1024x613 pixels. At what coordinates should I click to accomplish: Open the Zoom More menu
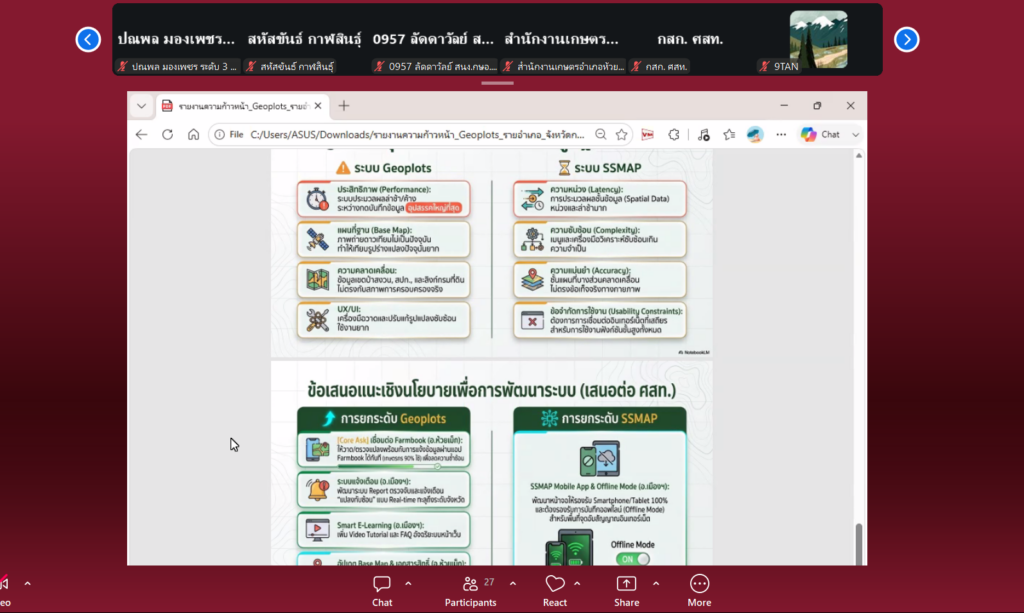(x=699, y=591)
